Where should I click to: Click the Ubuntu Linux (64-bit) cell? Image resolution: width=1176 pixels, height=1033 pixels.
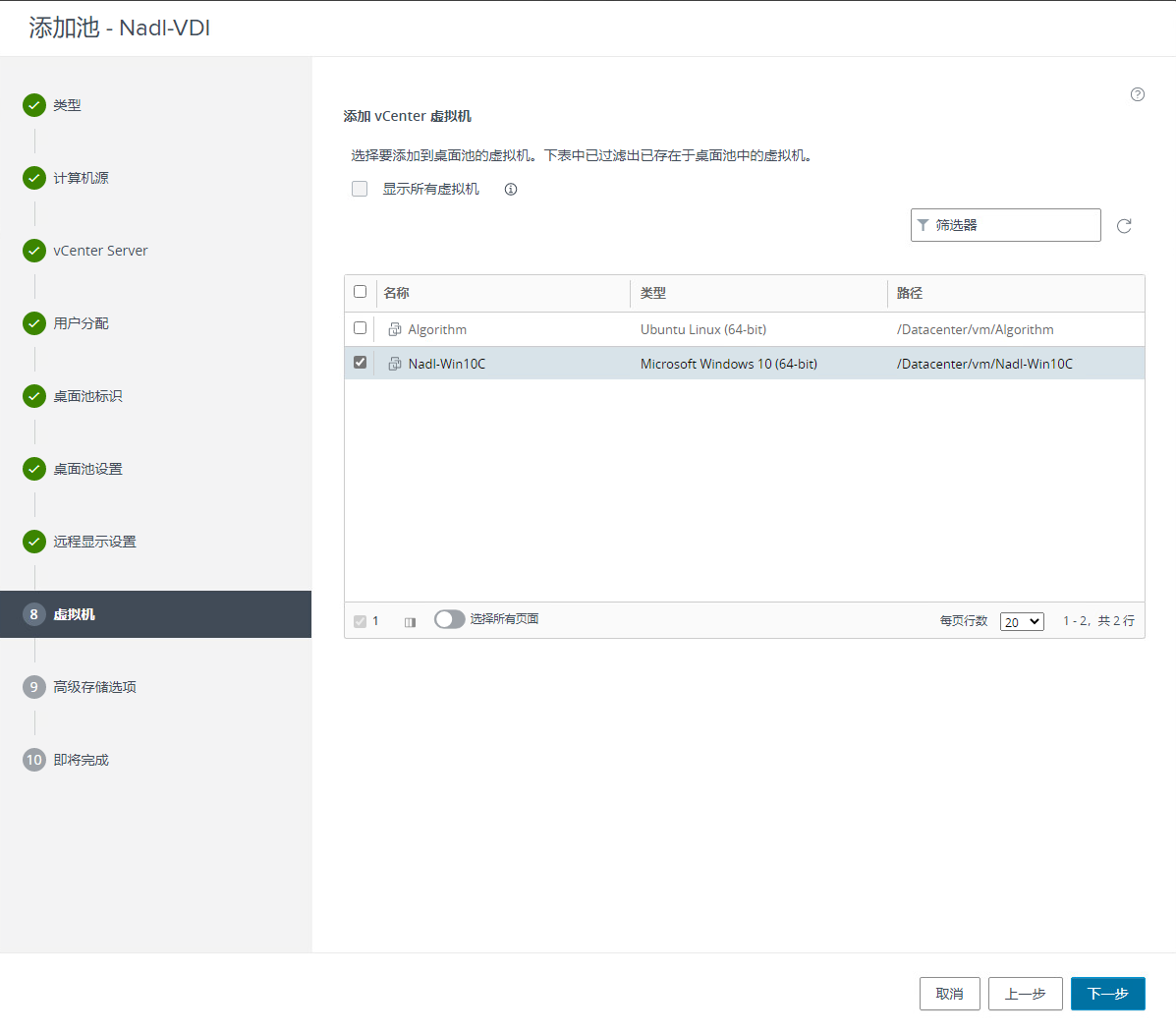pos(703,329)
